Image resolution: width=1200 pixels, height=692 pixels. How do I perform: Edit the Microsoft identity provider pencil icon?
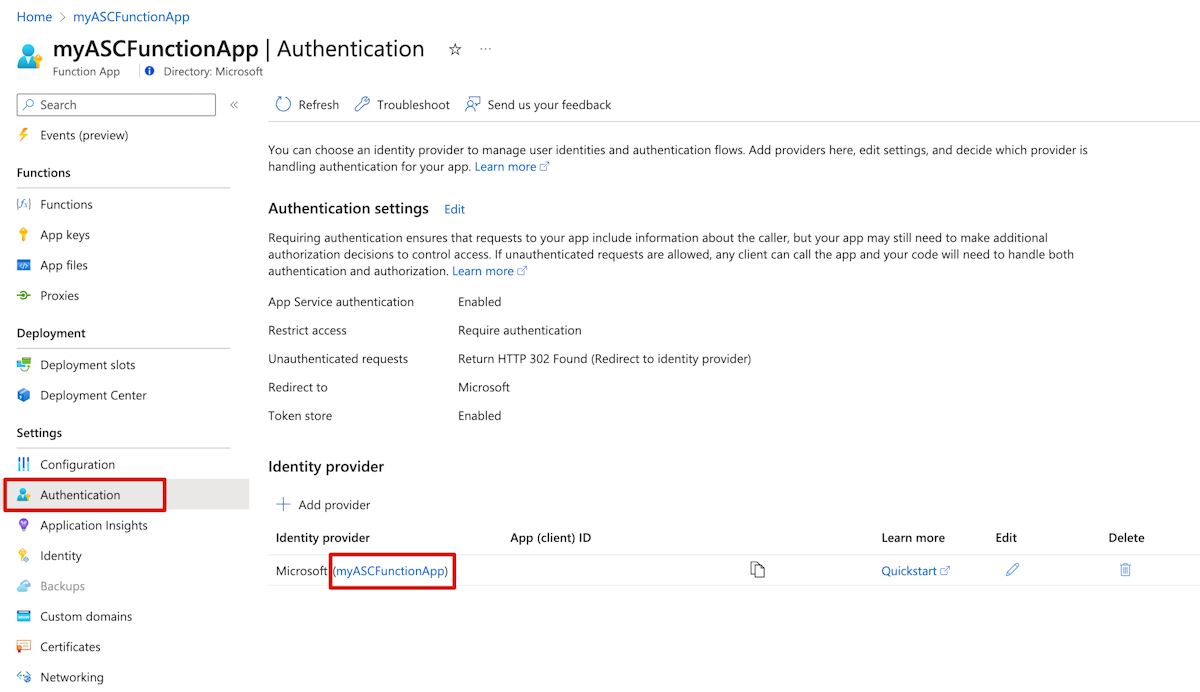tap(1012, 570)
